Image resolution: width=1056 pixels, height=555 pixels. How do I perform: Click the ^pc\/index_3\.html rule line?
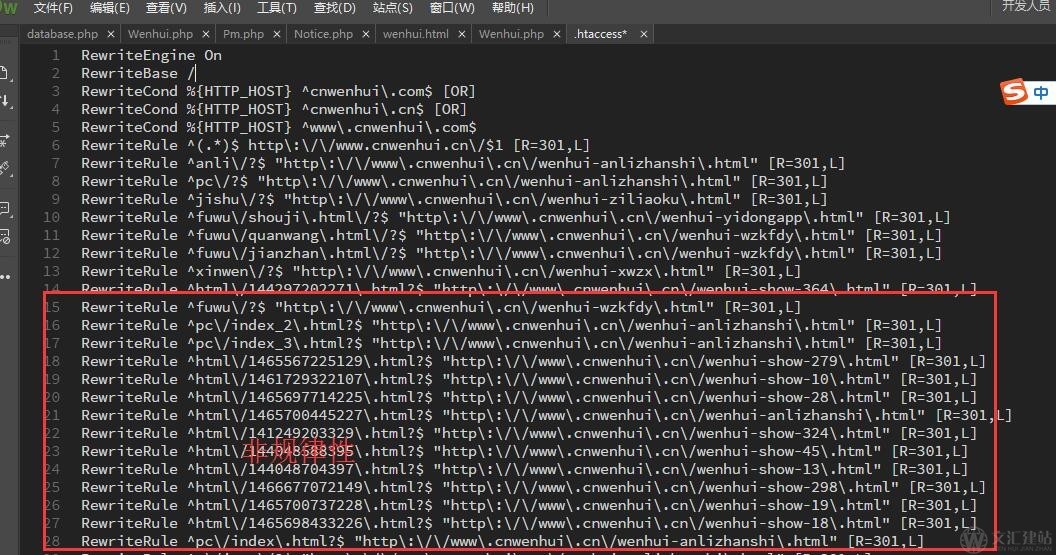click(511, 344)
